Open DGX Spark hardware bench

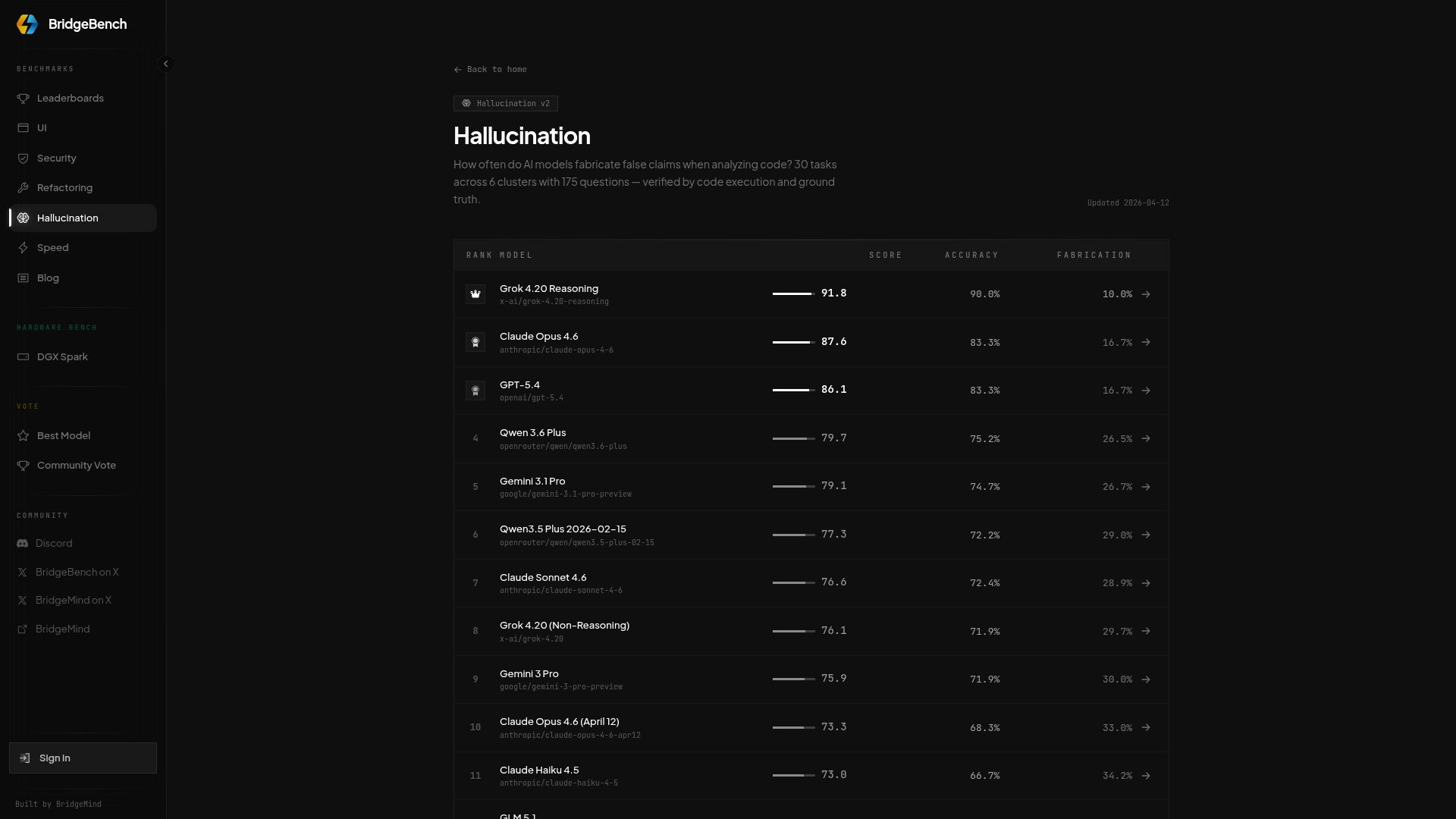click(x=83, y=357)
